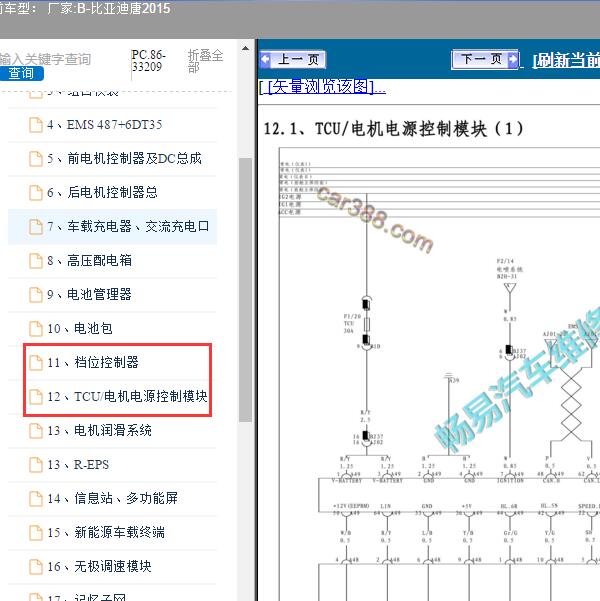Click the PC.86-33209 label
This screenshot has width=600, height=601.
(x=148, y=61)
